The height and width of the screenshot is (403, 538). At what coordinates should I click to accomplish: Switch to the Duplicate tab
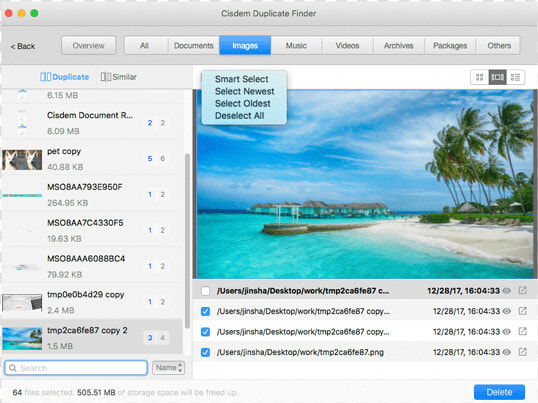[65, 77]
